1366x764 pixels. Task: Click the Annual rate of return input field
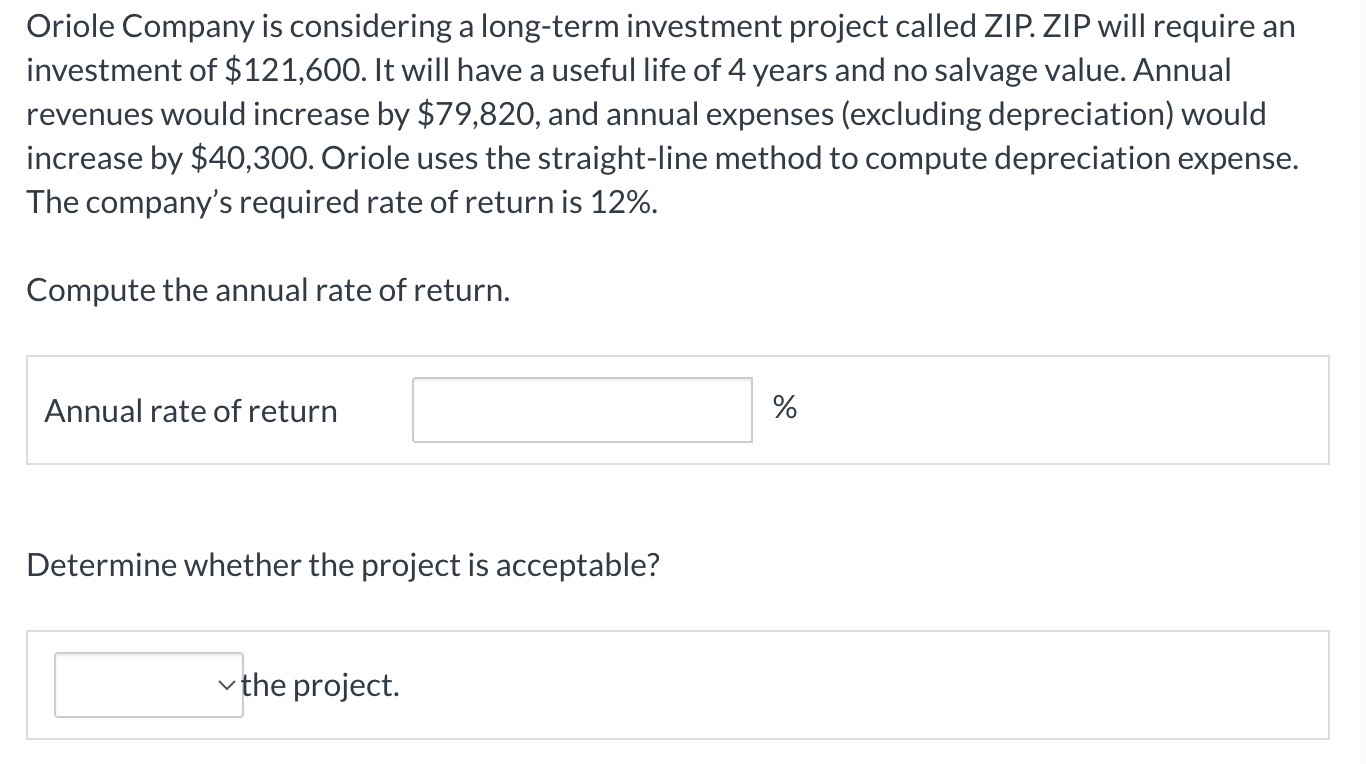[x=582, y=410]
